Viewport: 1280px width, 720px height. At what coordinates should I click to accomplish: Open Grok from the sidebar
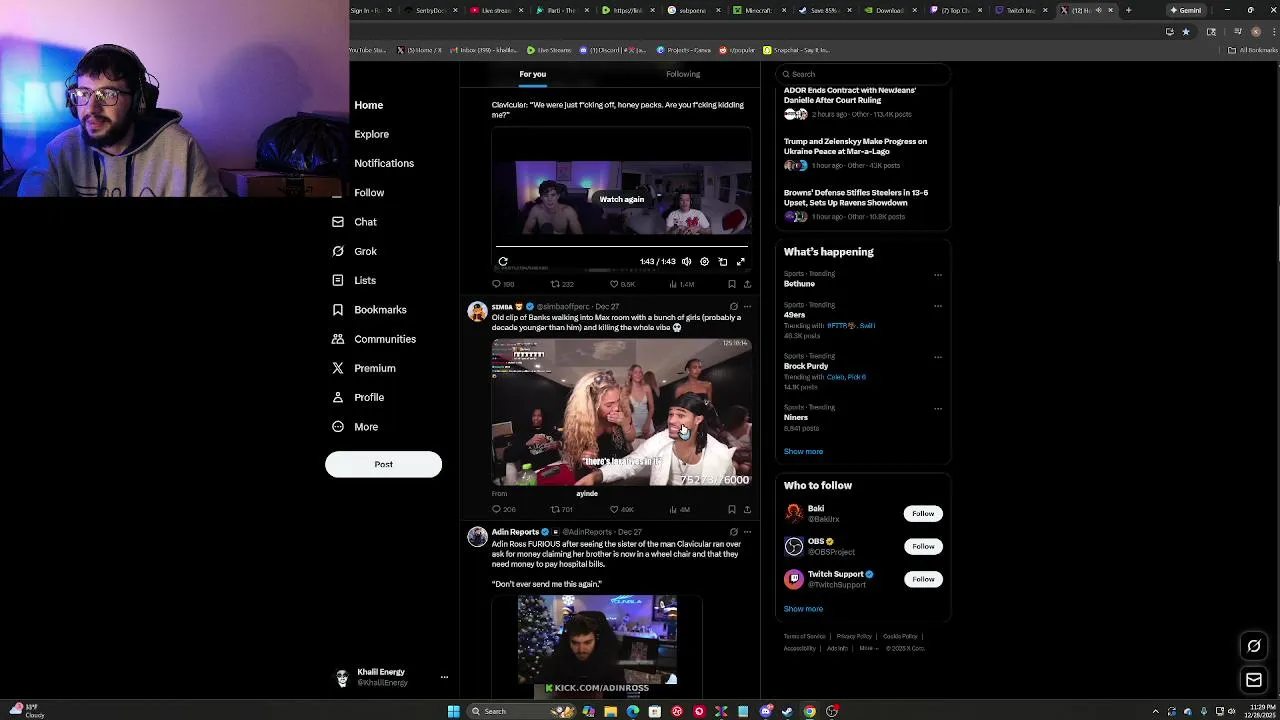[365, 251]
